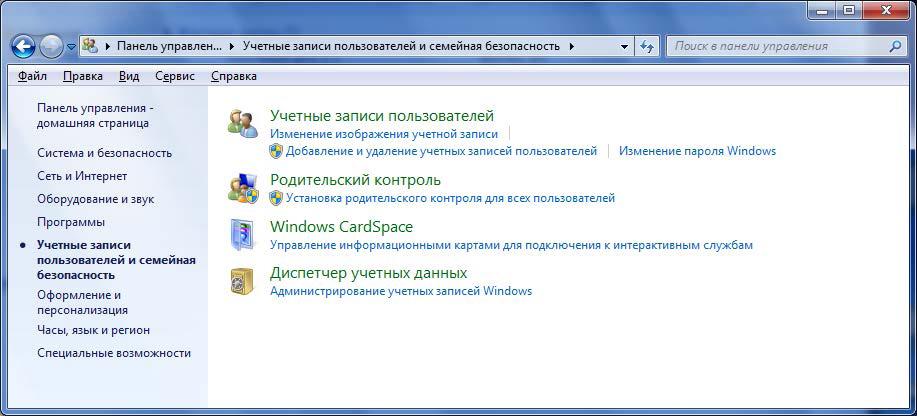
Task: Open Оформление и персонализация category
Action: 82,302
